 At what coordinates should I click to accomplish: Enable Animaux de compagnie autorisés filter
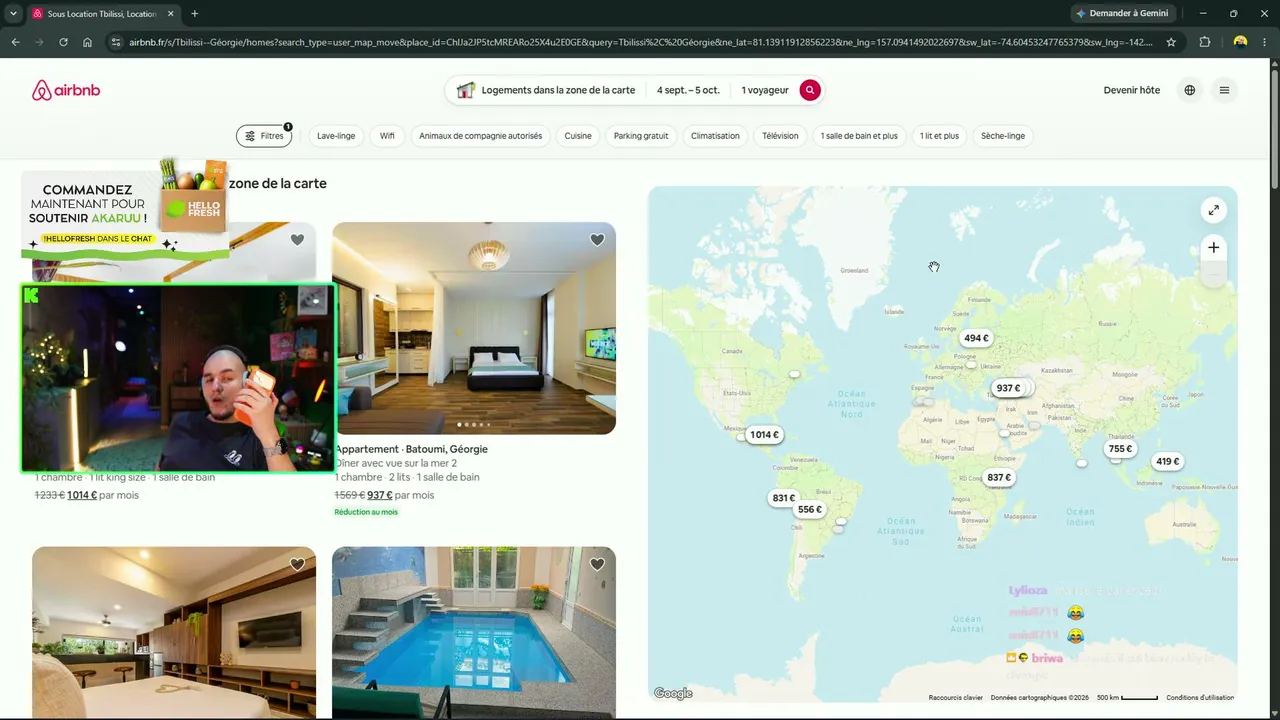coord(480,136)
